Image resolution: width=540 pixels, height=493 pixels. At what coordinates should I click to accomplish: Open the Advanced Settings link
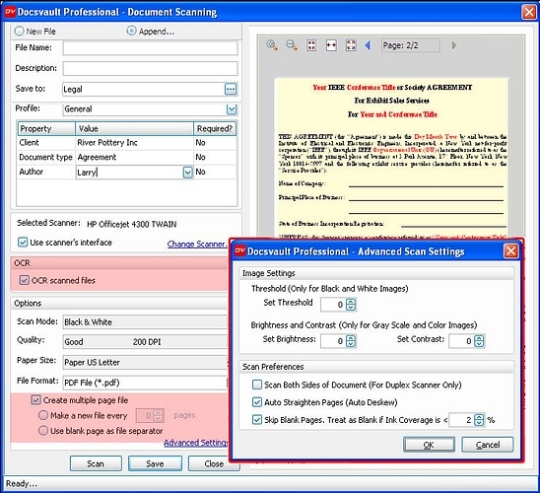(196, 443)
